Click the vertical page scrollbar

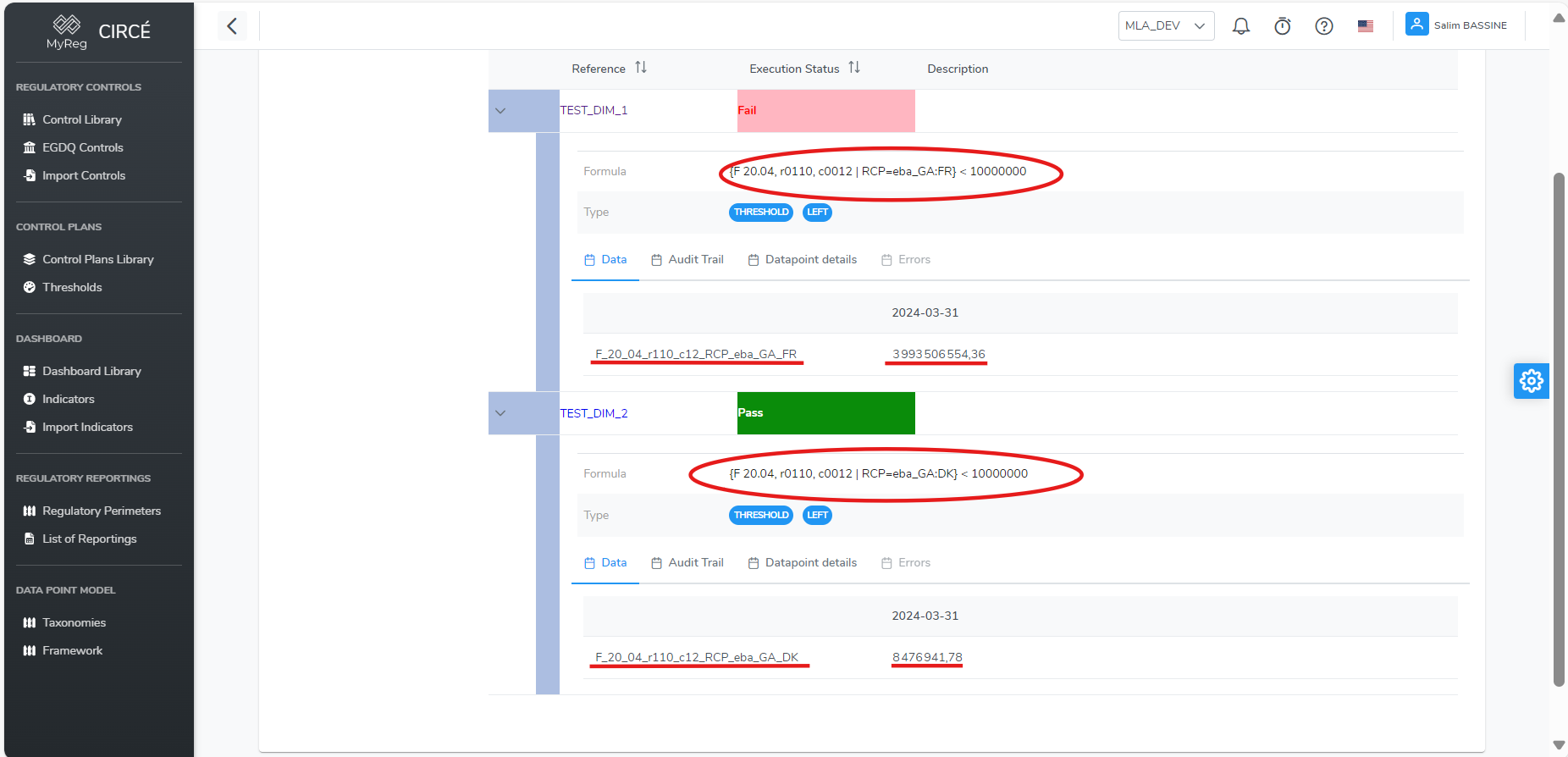[x=1559, y=423]
